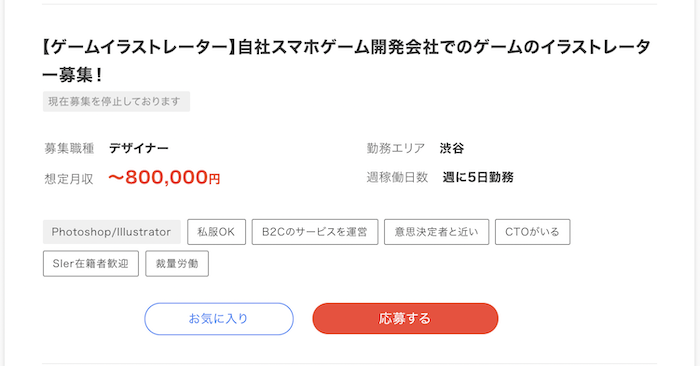Viewport: 700px width, 366px height.
Task: Choose the 意思決定者と近い tag
Action: [437, 232]
